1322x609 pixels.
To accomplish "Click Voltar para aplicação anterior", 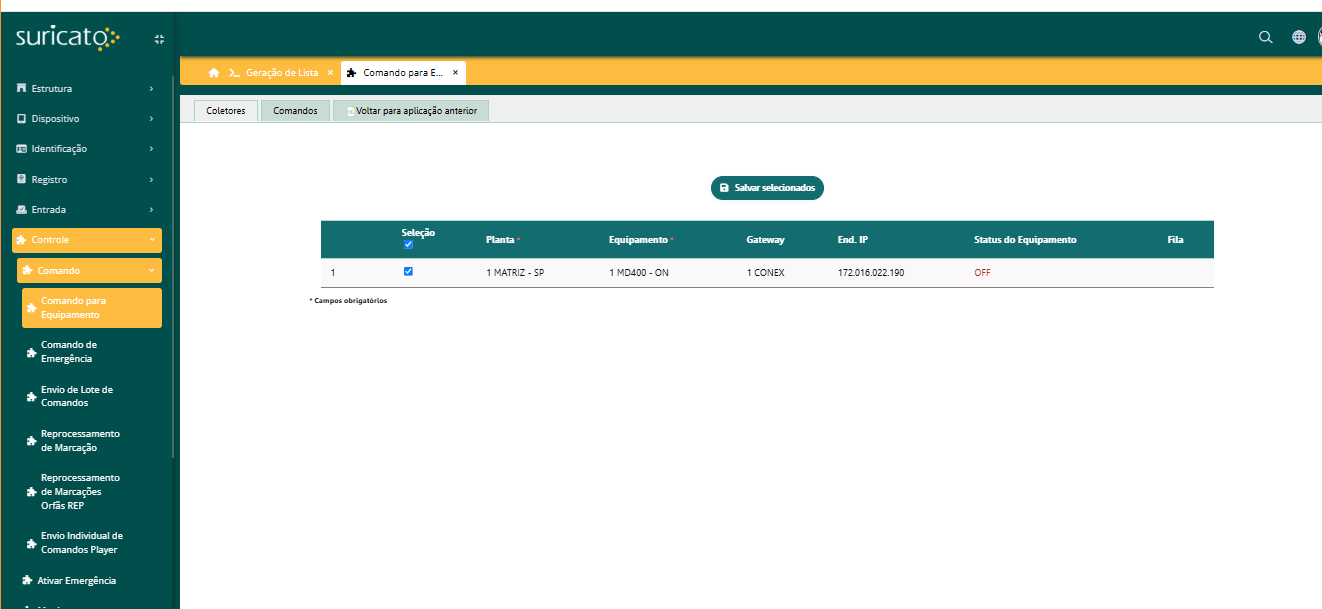I will [411, 111].
